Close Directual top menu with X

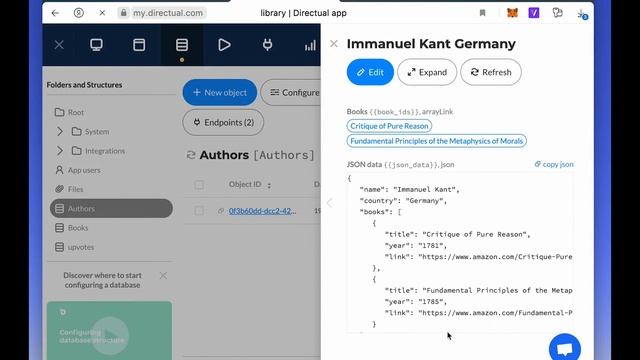coord(59,45)
